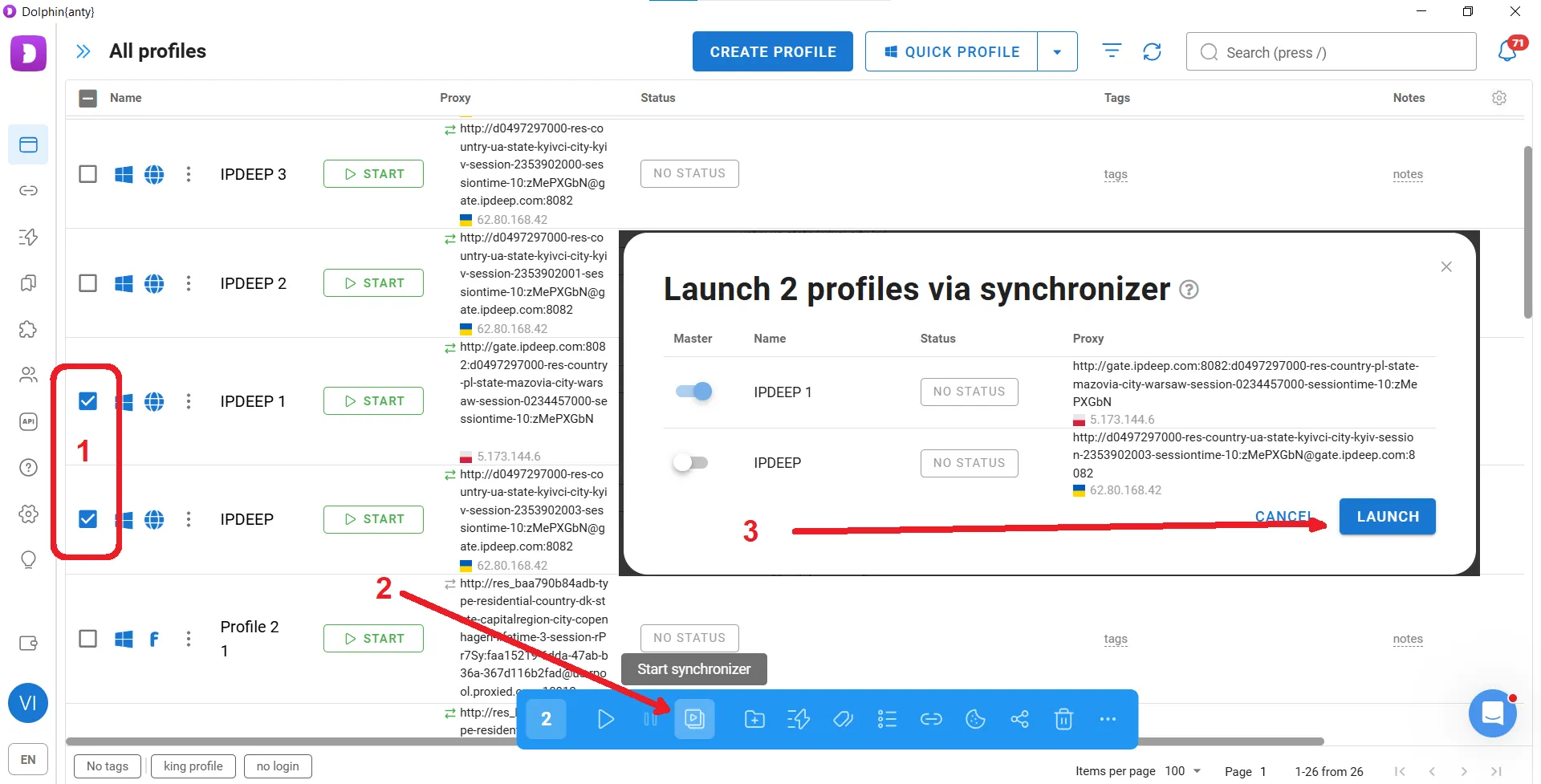Screen dimensions: 1541x784
Task: Open bookmarks sidebar icon
Action: click(28, 283)
